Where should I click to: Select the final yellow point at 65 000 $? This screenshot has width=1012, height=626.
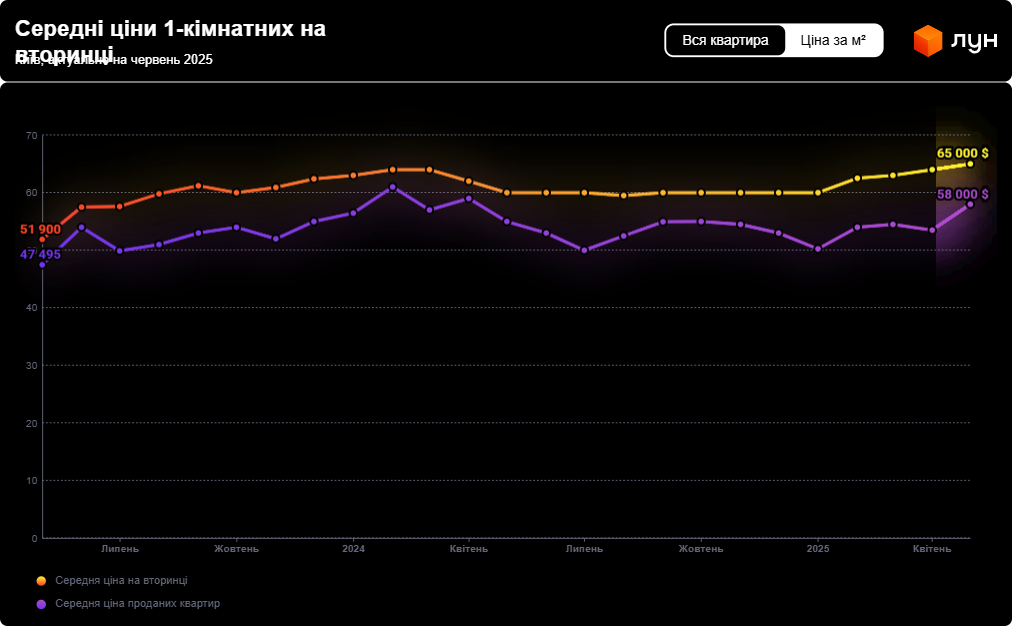(x=970, y=164)
